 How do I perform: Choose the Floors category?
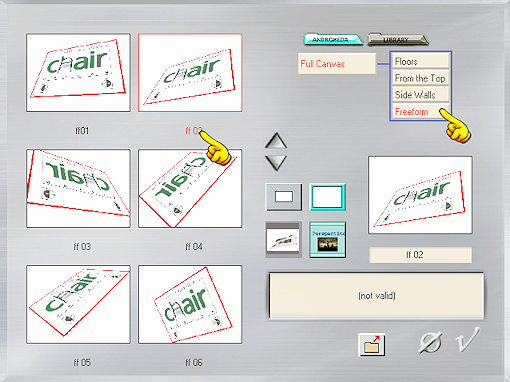(420, 61)
